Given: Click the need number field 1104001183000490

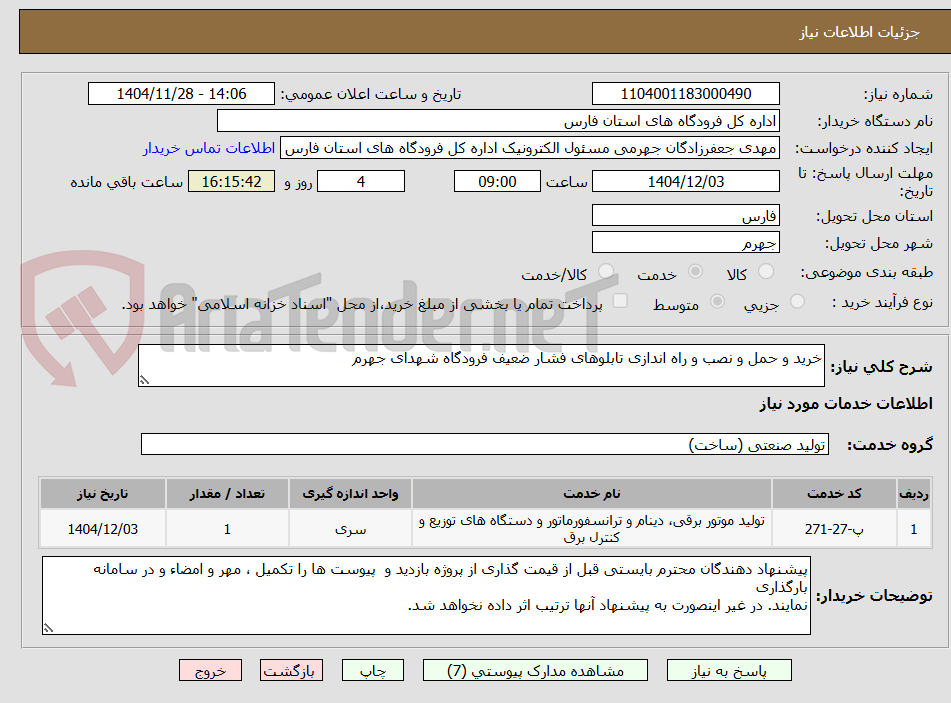Looking at the screenshot, I should pyautogui.click(x=685, y=94).
